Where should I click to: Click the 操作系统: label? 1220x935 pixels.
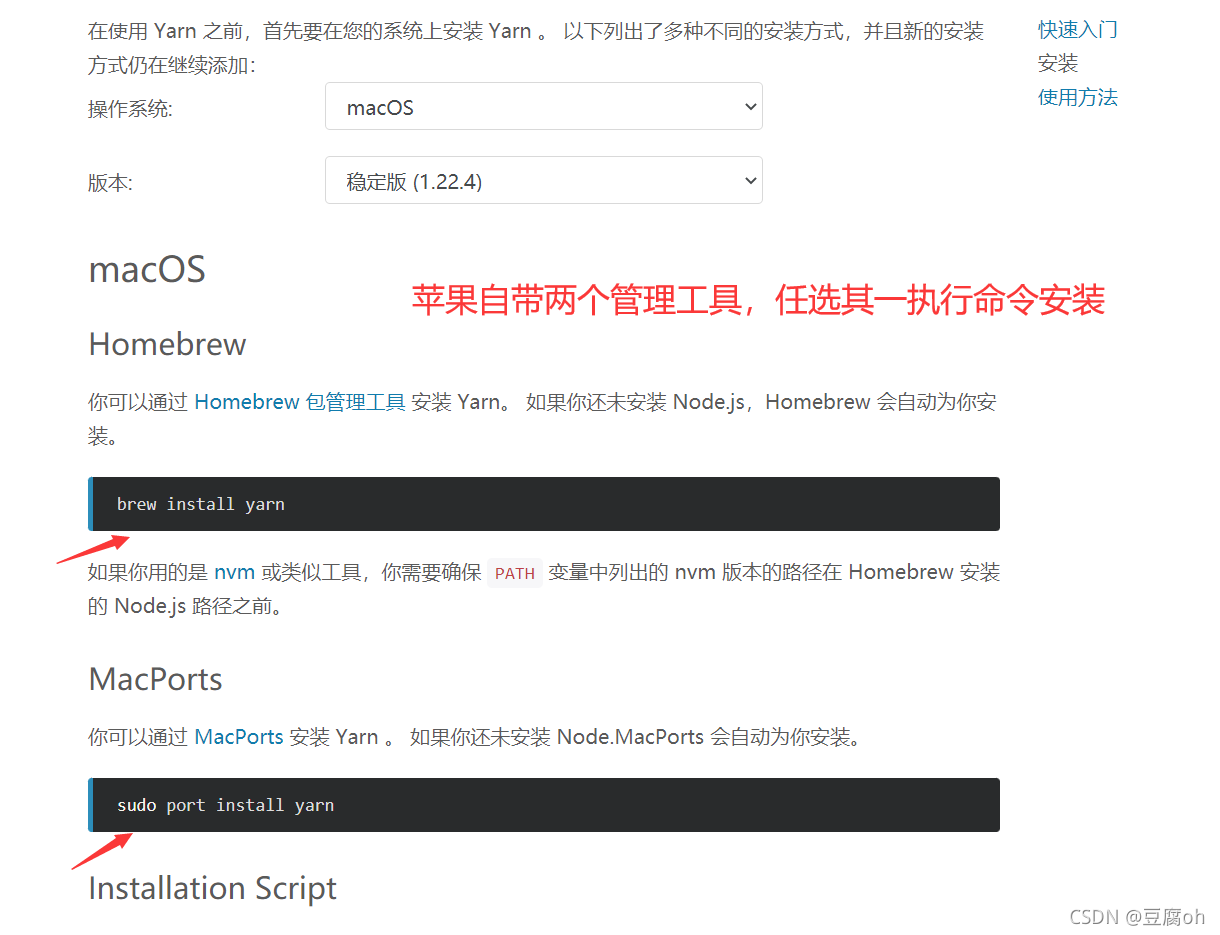point(130,109)
